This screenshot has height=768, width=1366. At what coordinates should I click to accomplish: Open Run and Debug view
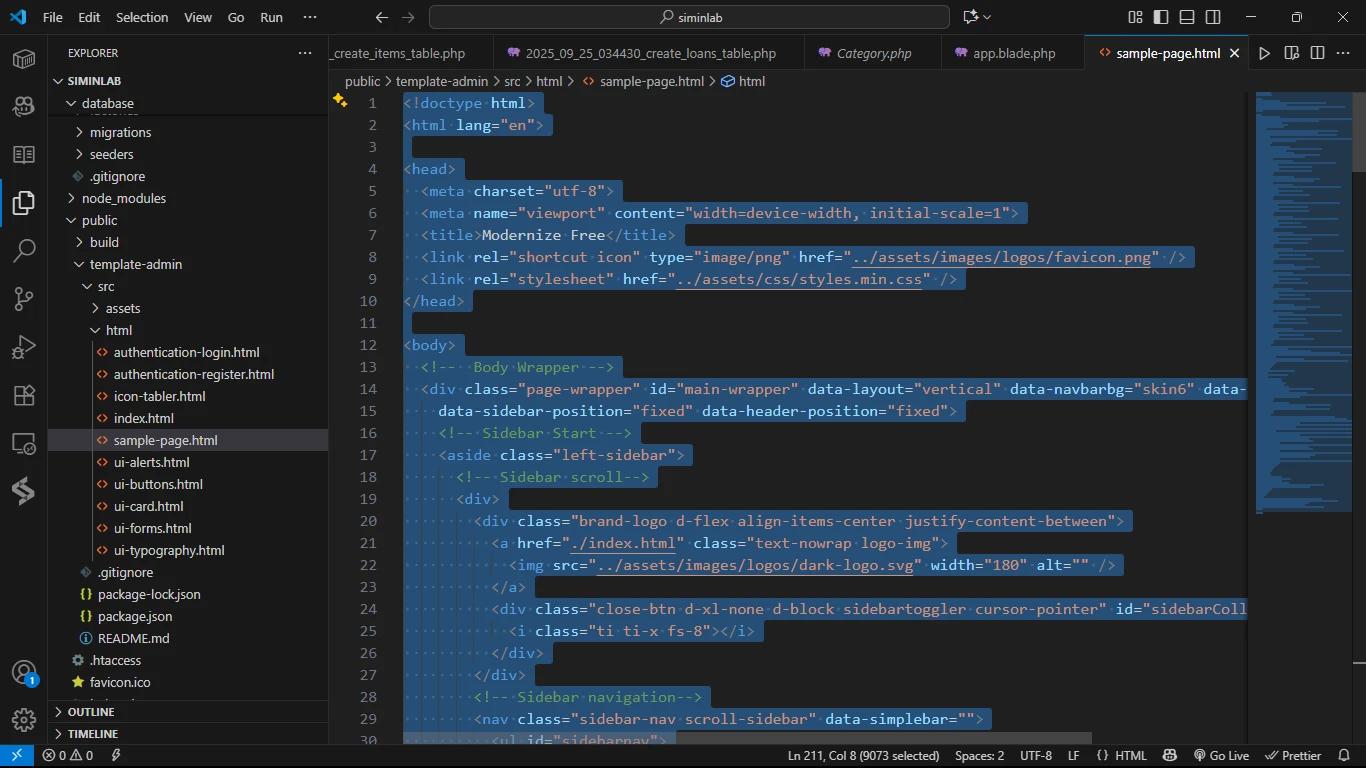click(x=24, y=347)
